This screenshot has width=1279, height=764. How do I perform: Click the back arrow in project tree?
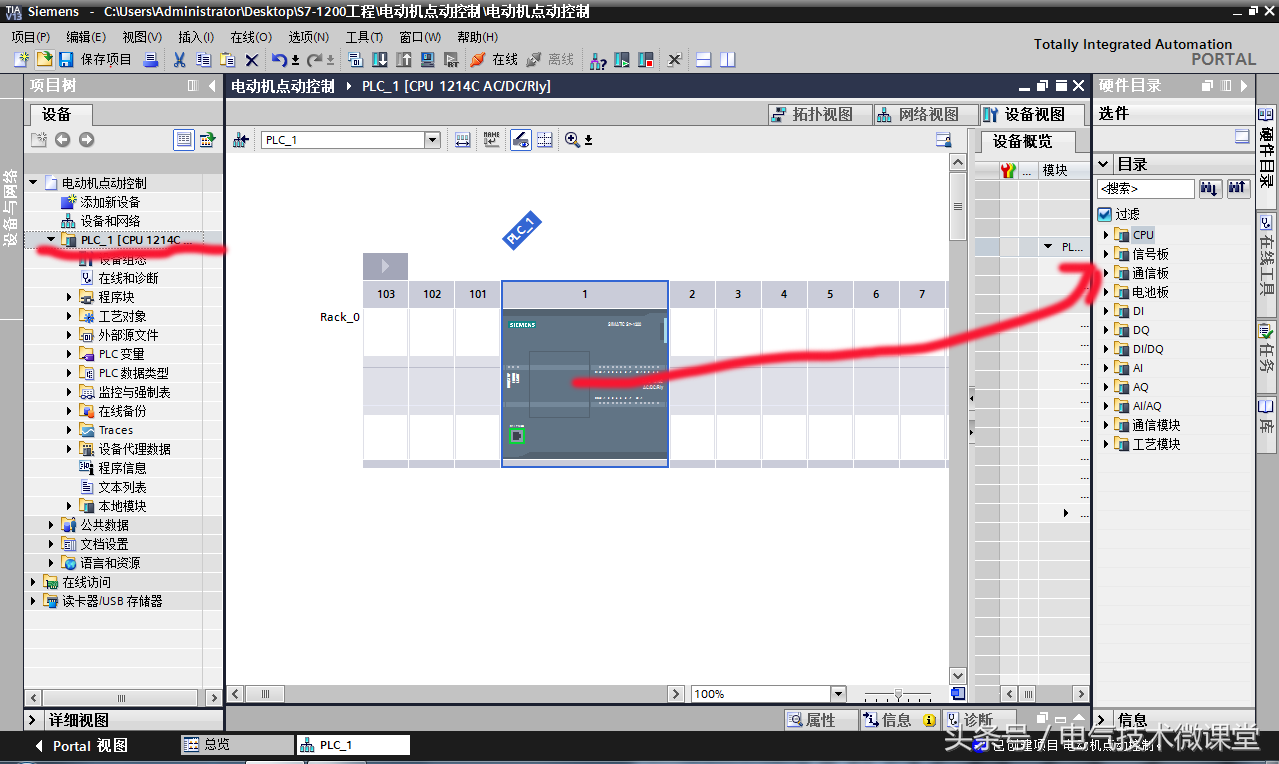62,140
